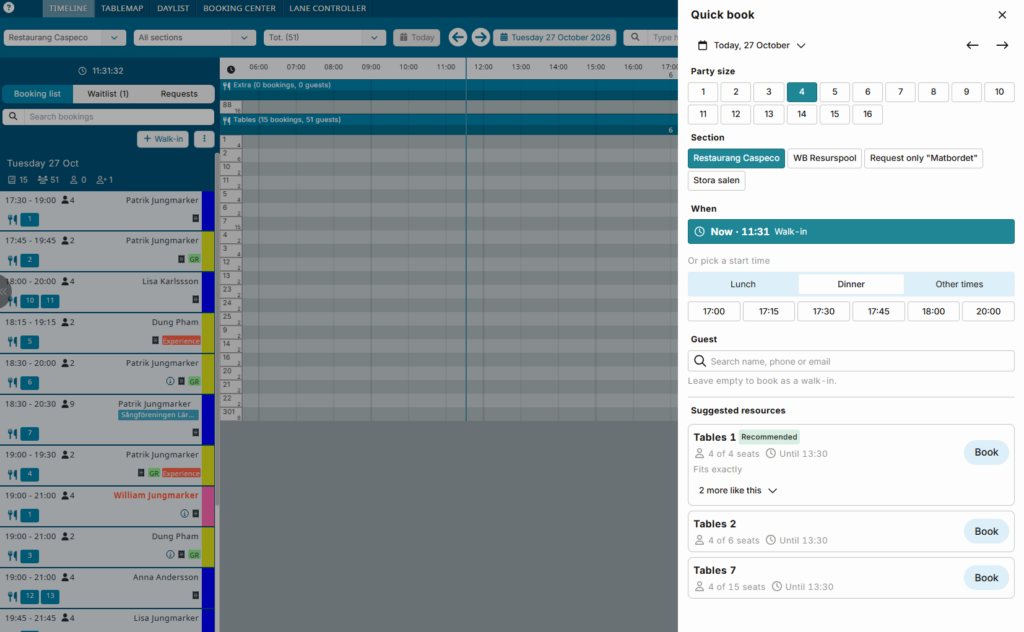The height and width of the screenshot is (632, 1024).
Task: Collapse the sidebar with left-edge handle
Action: [x=4, y=291]
